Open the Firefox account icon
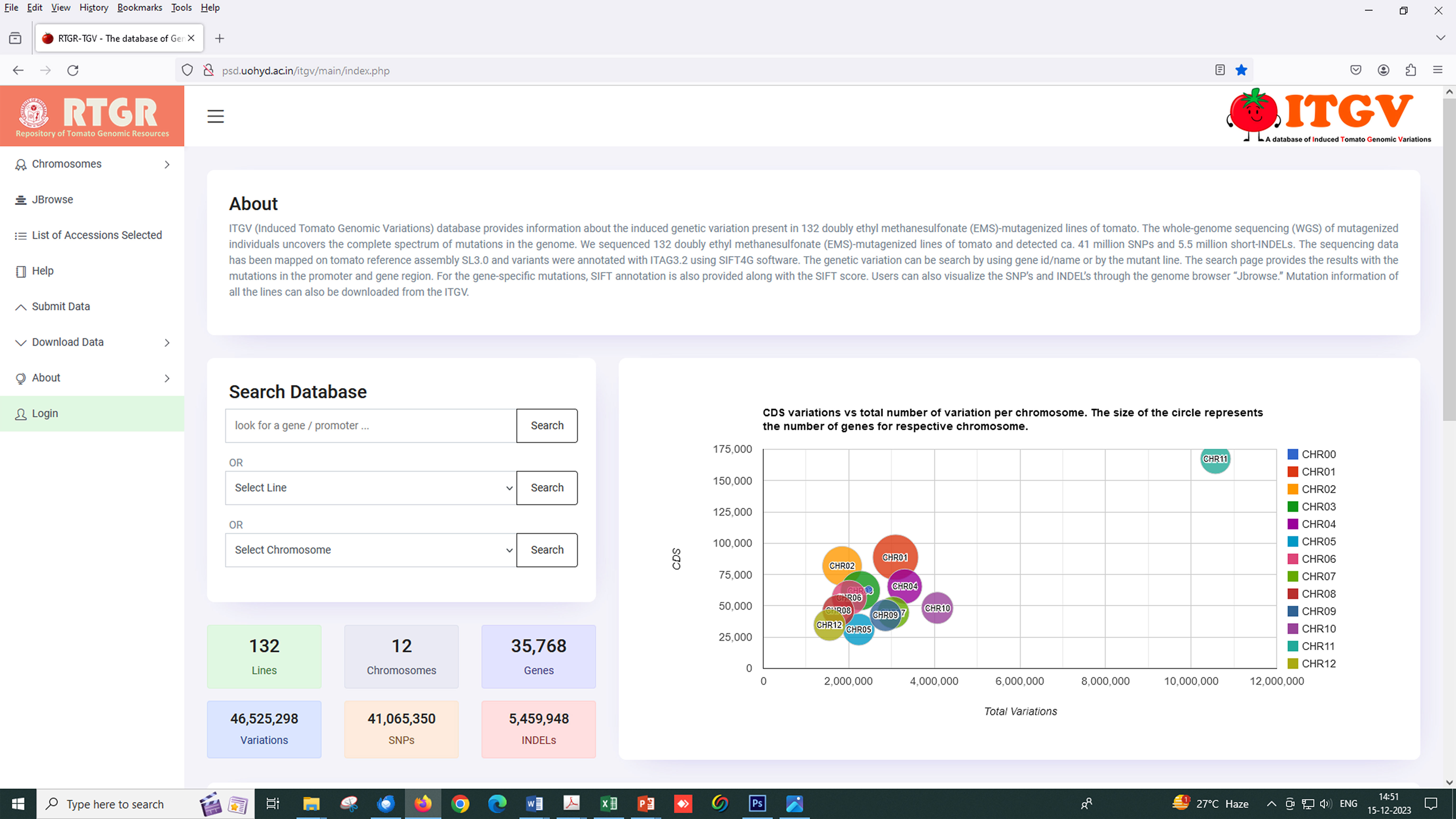This screenshot has width=1456, height=819. [x=1383, y=70]
